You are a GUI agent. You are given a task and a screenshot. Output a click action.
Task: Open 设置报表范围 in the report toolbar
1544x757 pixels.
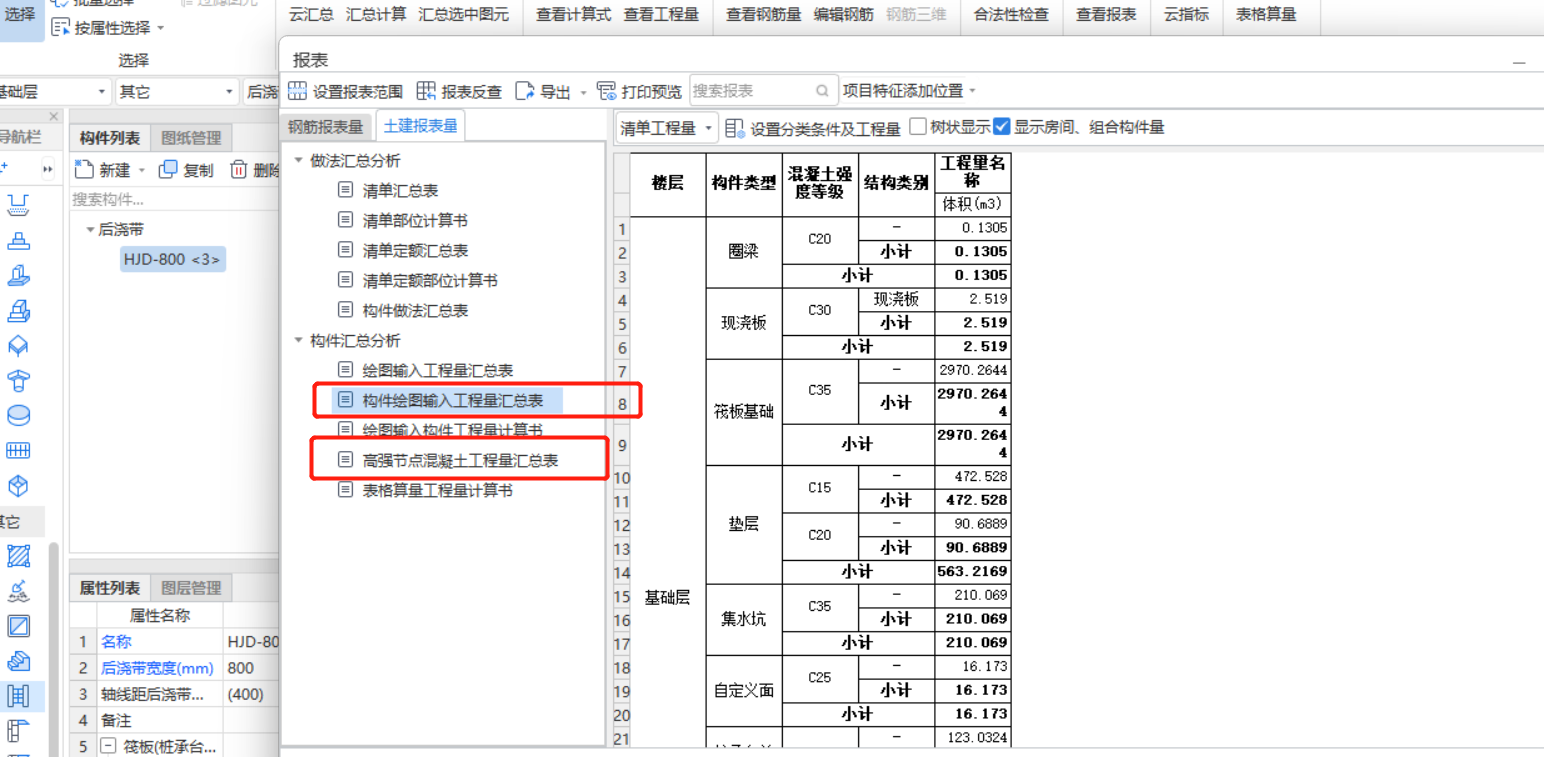click(x=346, y=92)
